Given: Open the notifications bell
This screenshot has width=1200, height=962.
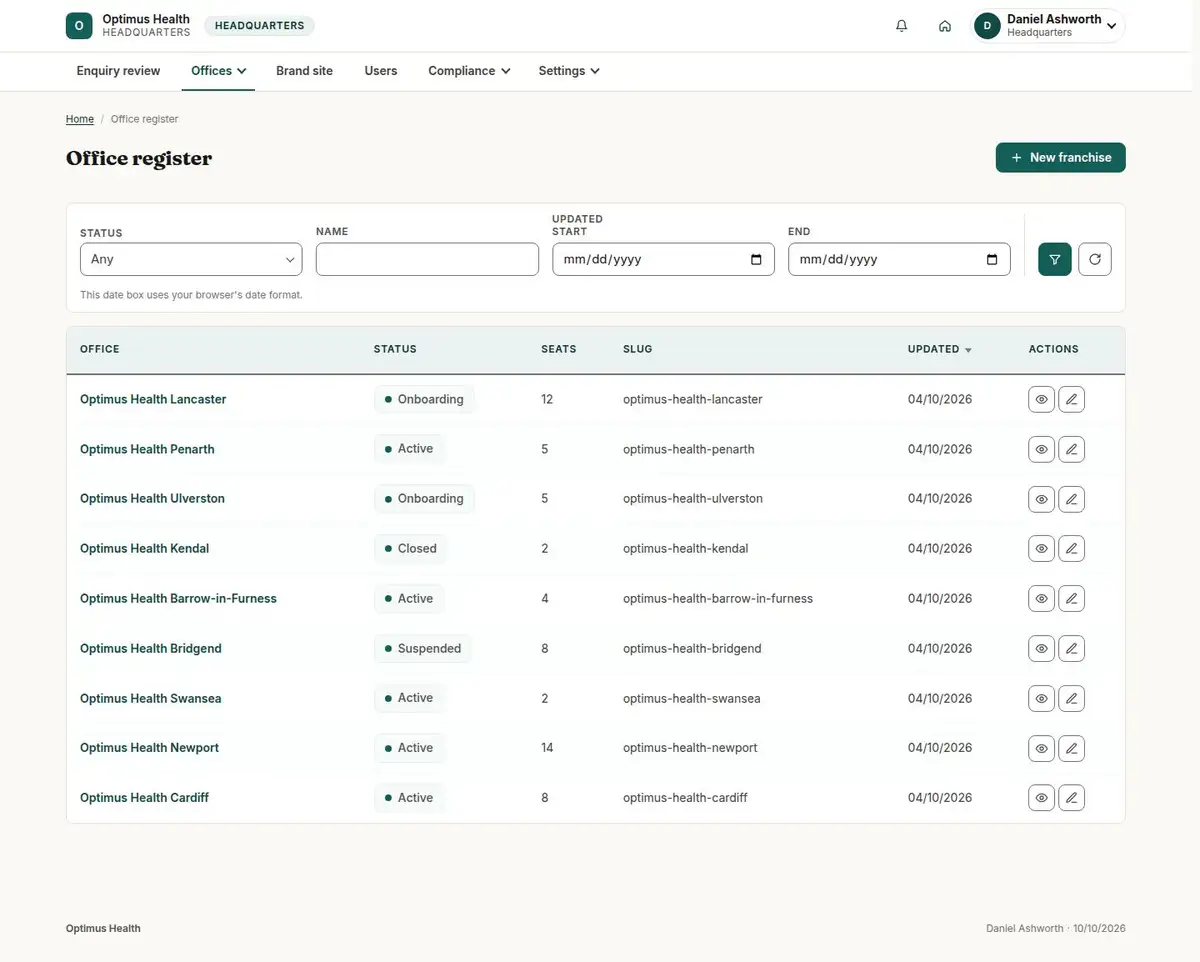Looking at the screenshot, I should coord(902,26).
